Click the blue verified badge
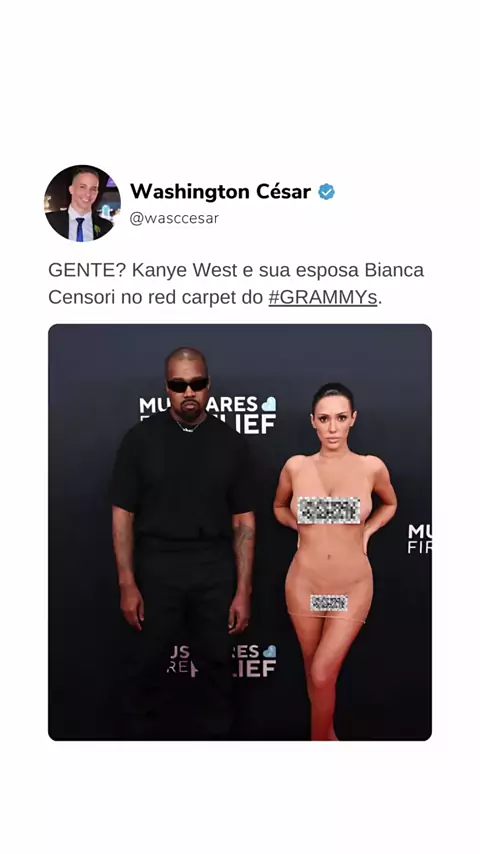The image size is (480, 854). click(326, 192)
